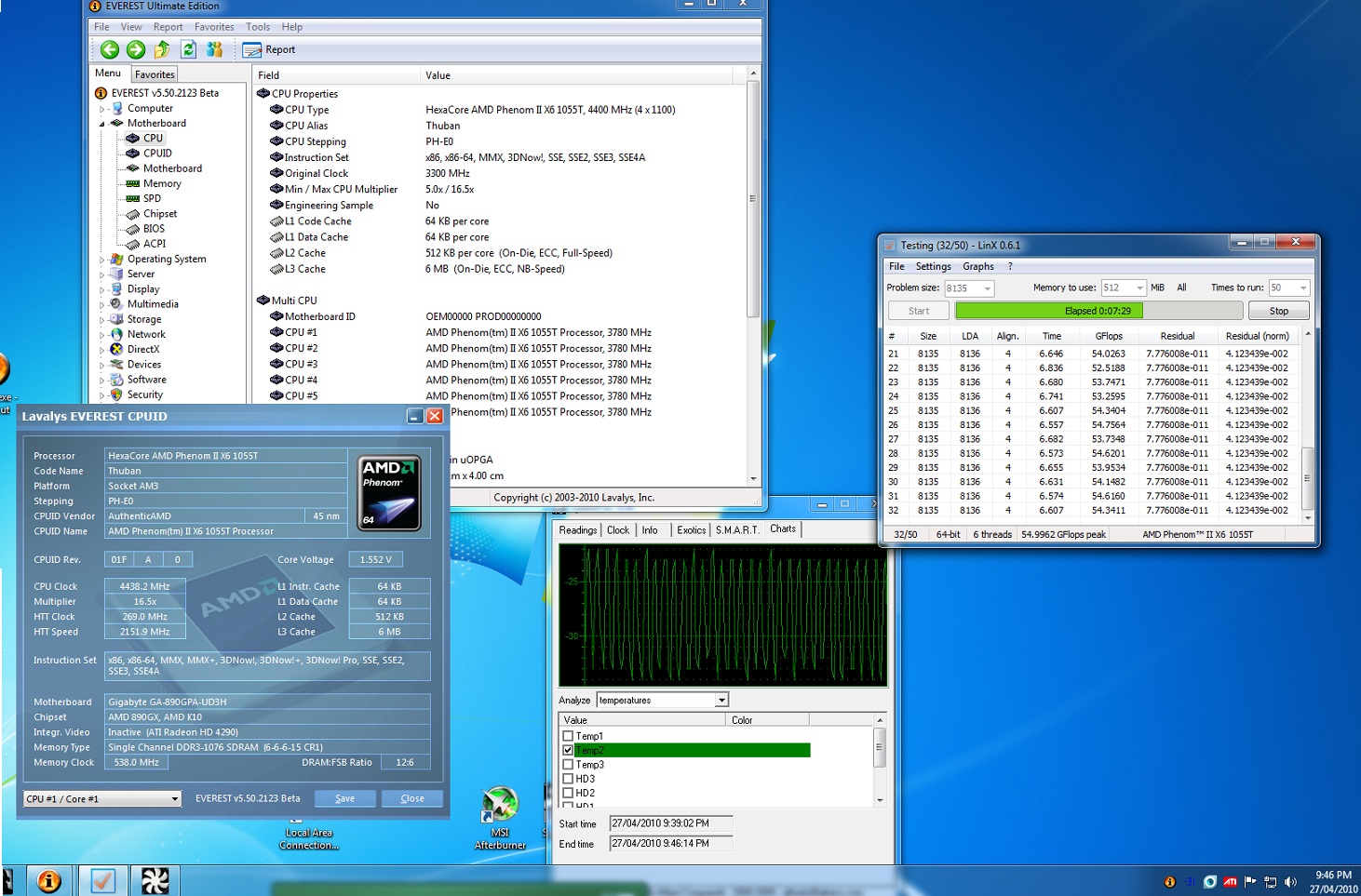Click the Multimedia icon in the tree
Viewport: 1361px width, 896px height.
click(x=116, y=304)
